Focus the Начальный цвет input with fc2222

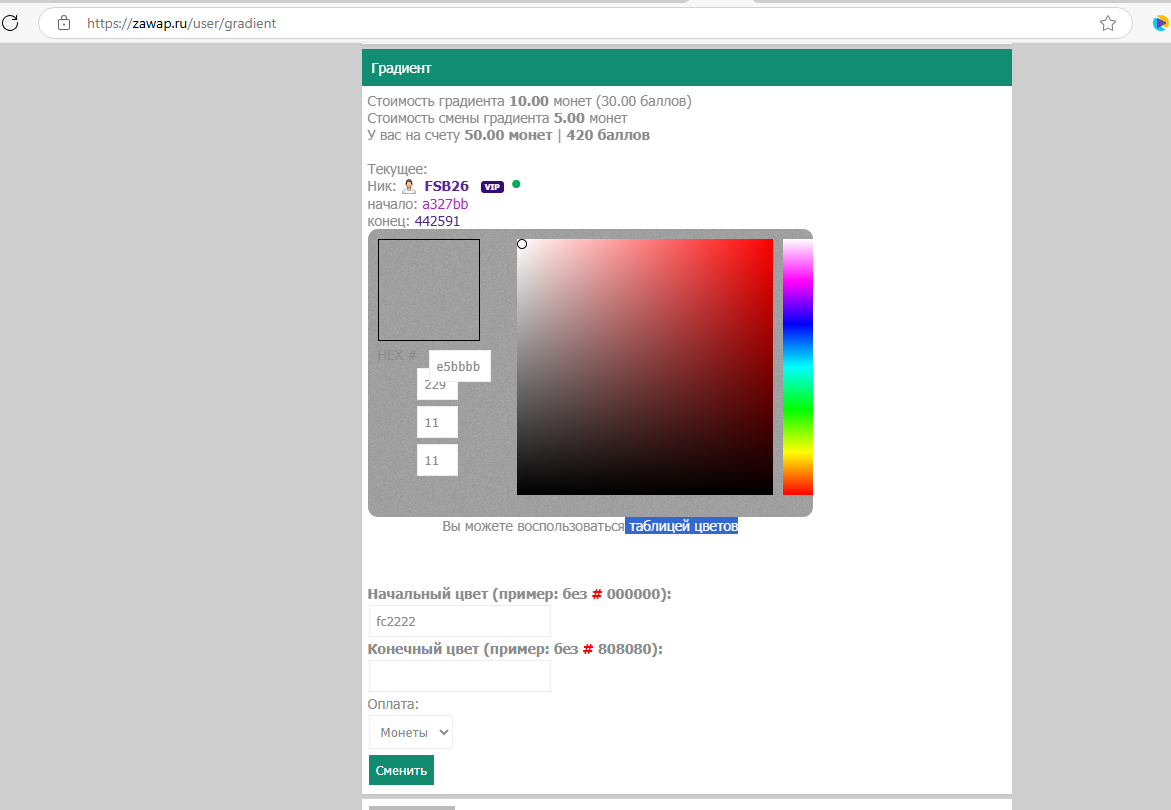coord(459,621)
